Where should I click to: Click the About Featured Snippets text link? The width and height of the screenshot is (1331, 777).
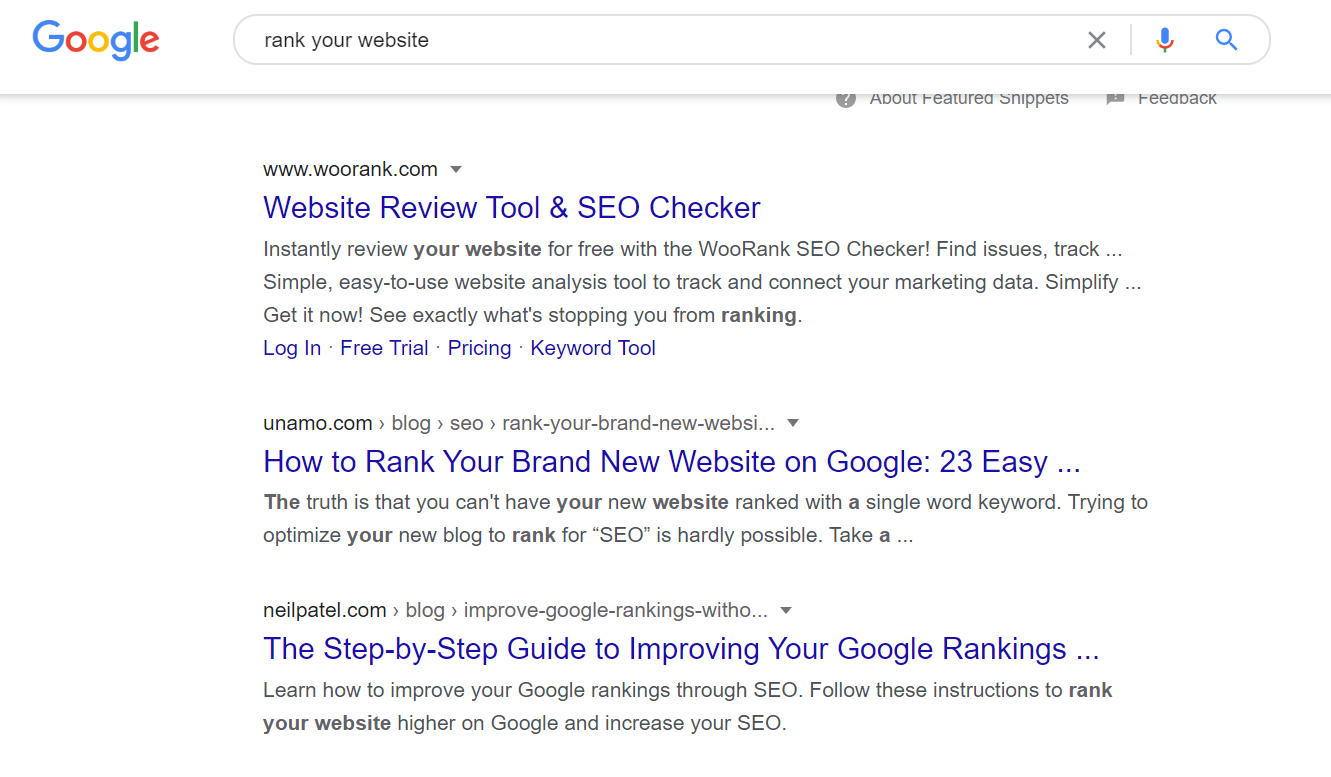click(968, 98)
